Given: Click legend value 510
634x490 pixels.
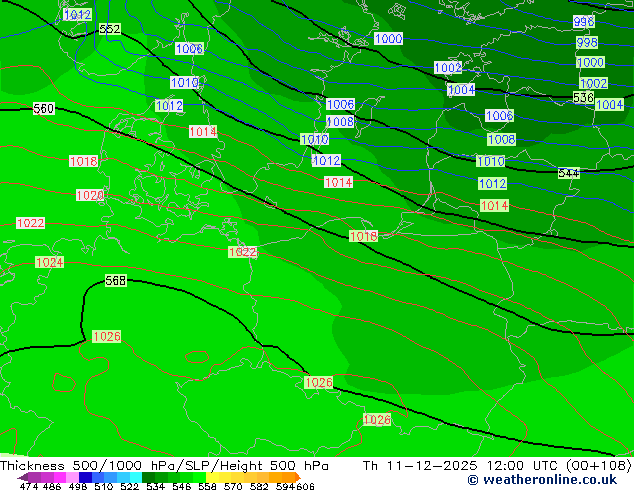Looking at the screenshot, I should point(104,486).
